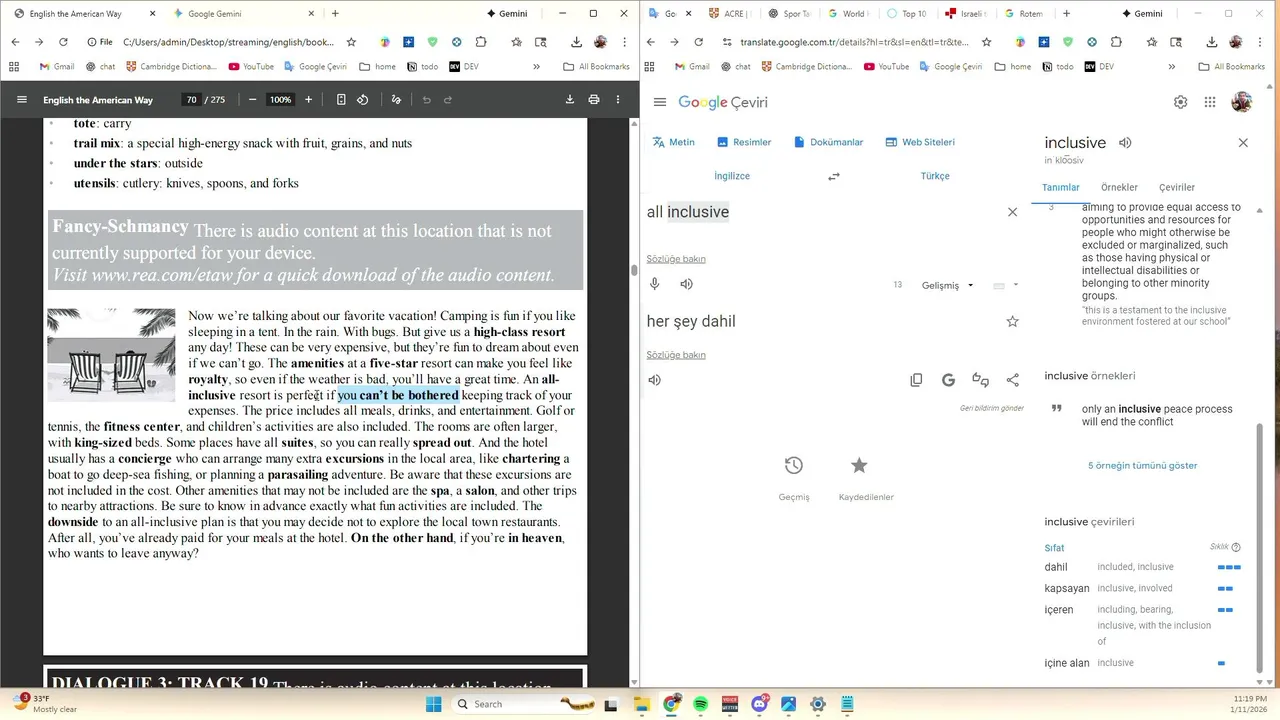1280x720 pixels.
Task: Click 'Sözlüğe bakın' under source text
Action: tap(676, 259)
